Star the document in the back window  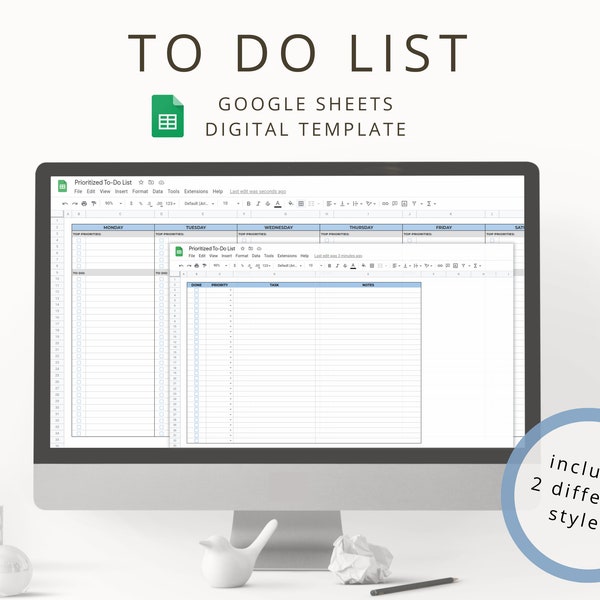click(141, 182)
